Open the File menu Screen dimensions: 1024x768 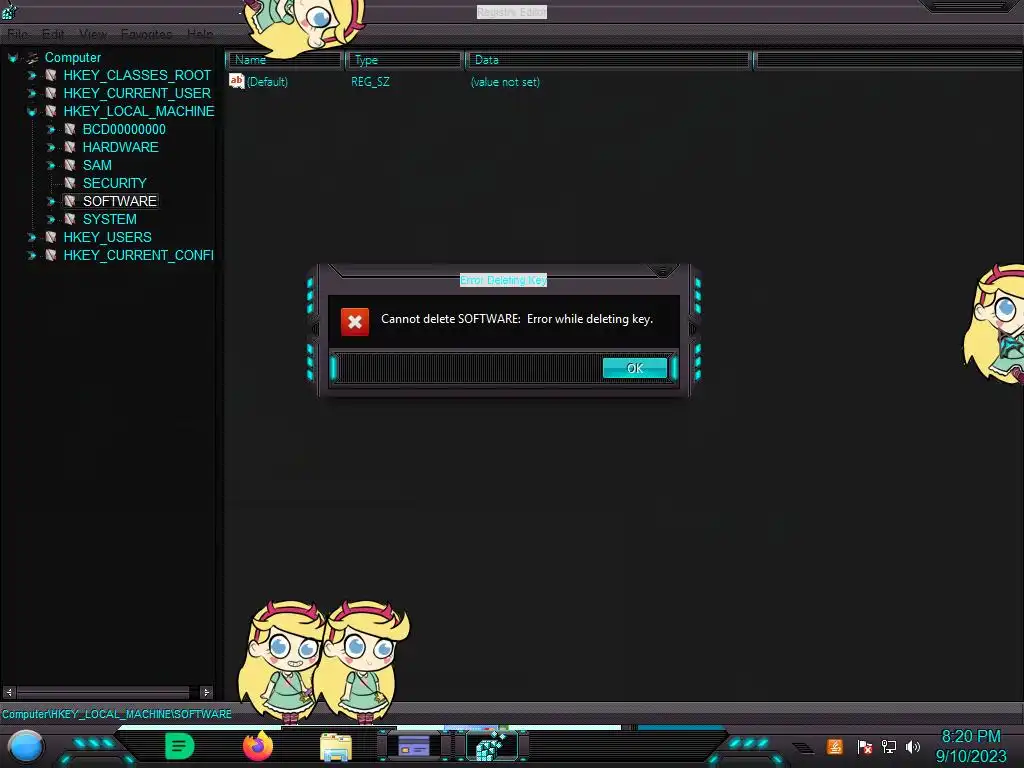[18, 34]
